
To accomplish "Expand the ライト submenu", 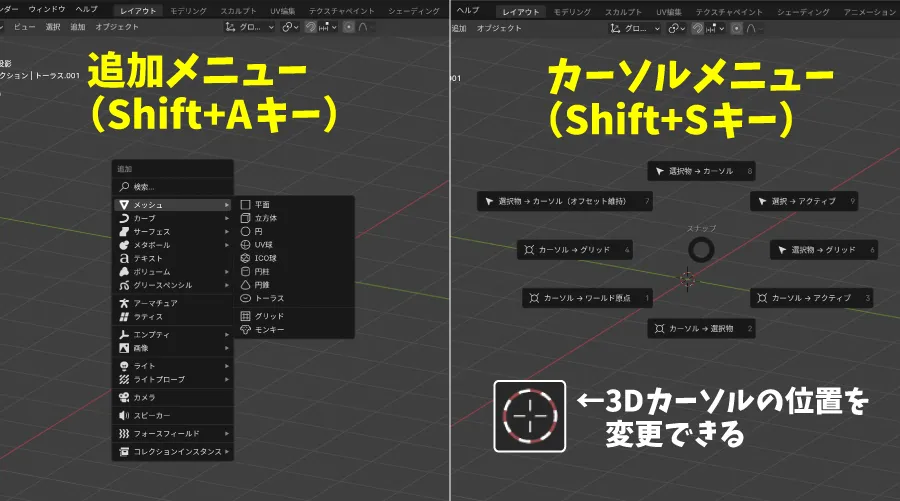I will tap(173, 366).
